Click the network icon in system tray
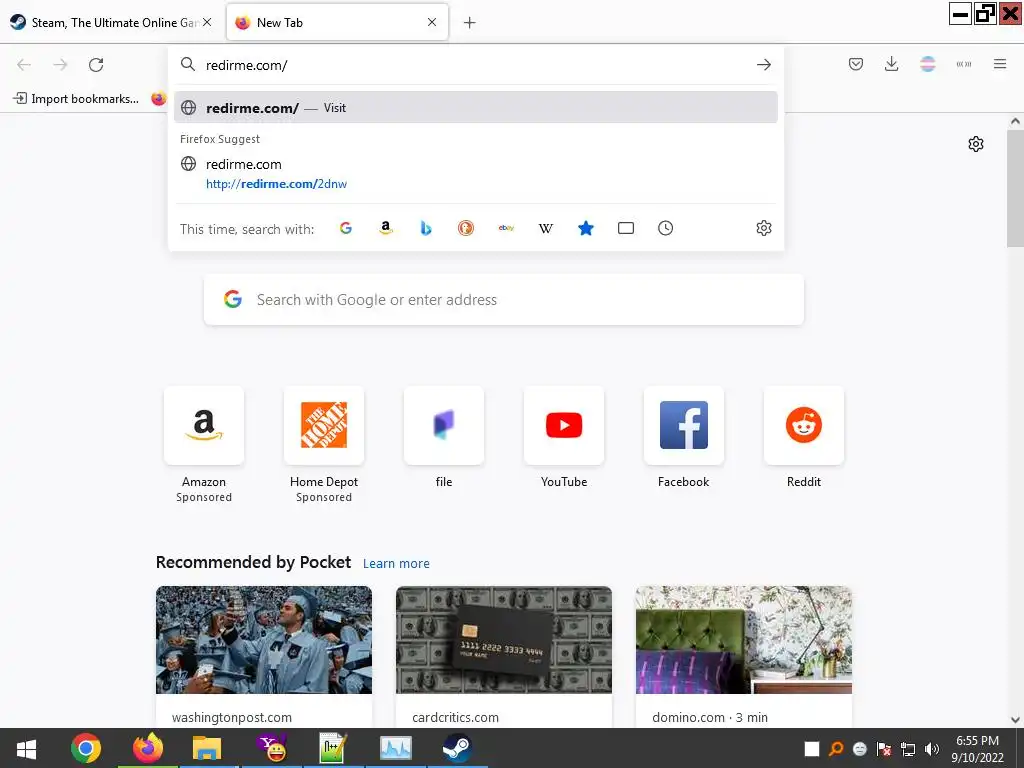This screenshot has height=768, width=1024. (908, 749)
